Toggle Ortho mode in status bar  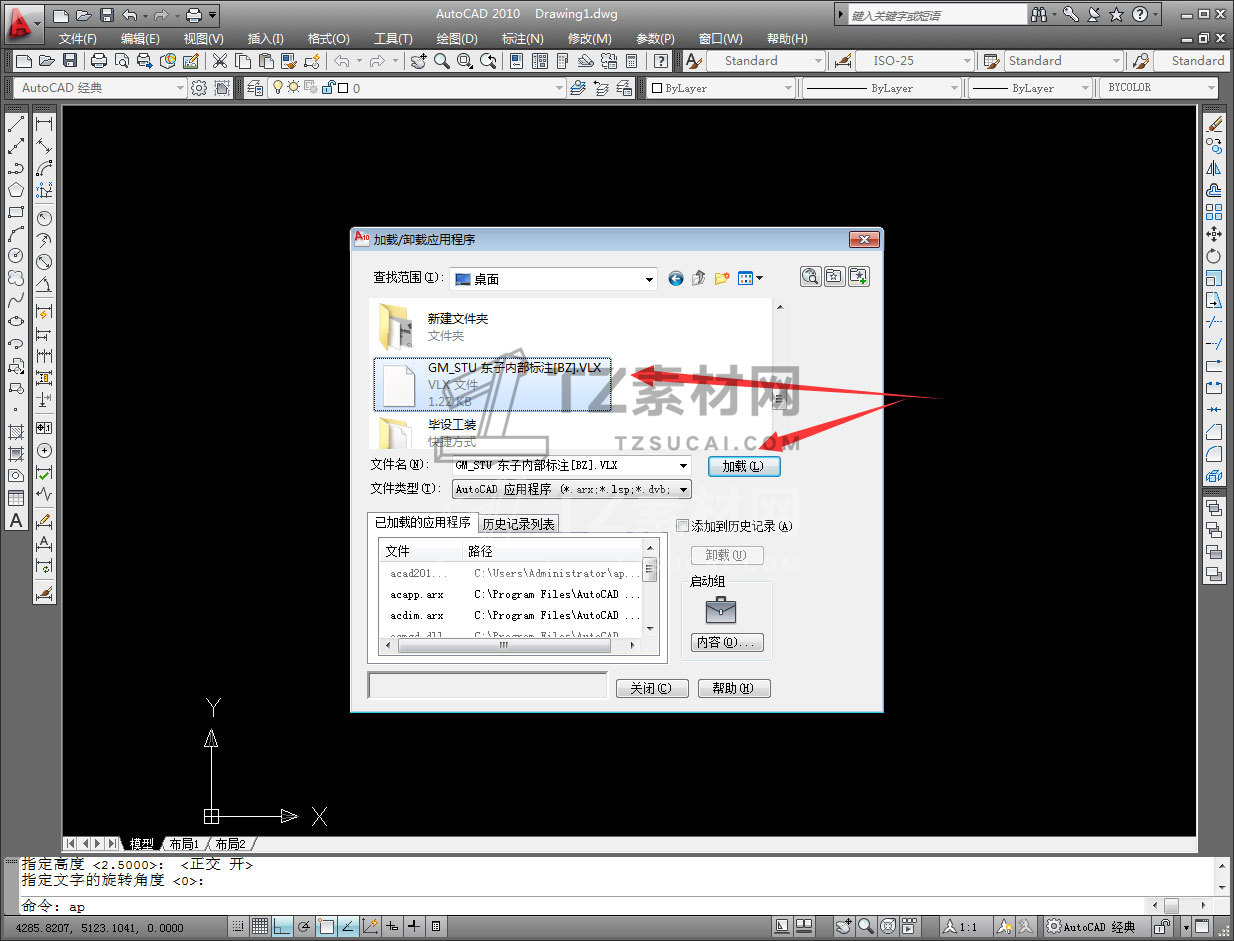point(282,927)
